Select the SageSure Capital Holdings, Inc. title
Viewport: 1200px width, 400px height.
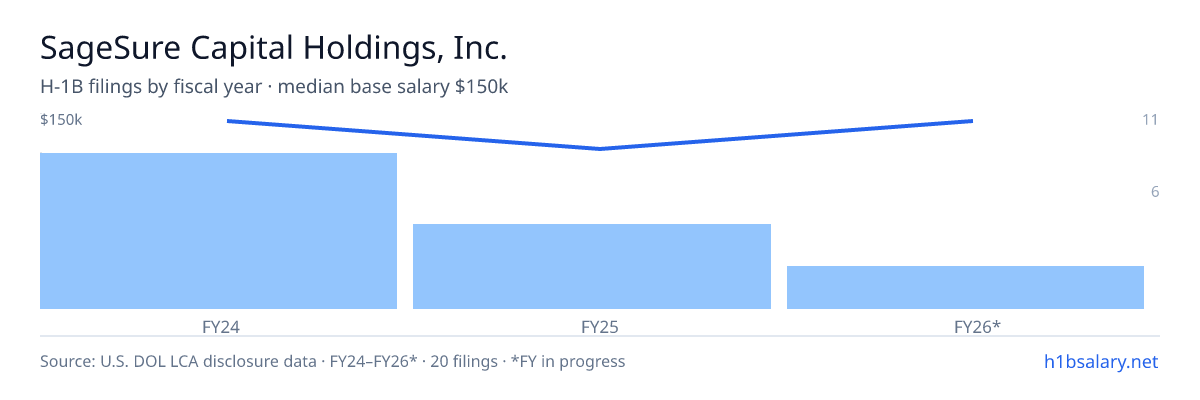[274, 48]
